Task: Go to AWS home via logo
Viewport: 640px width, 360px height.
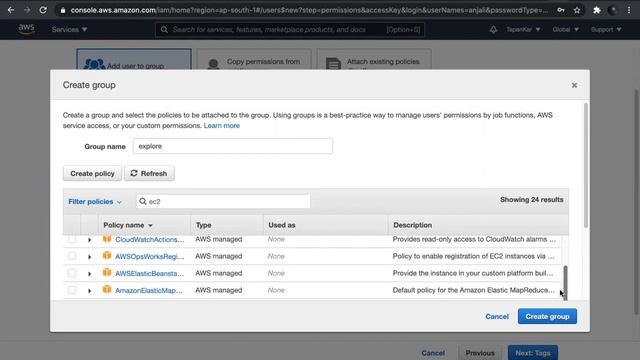Action: coord(26,29)
